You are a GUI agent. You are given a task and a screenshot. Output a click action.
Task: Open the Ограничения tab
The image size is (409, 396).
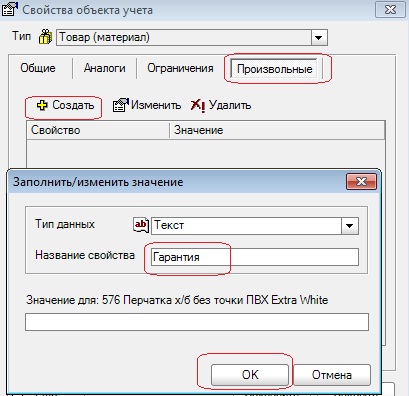(x=180, y=68)
